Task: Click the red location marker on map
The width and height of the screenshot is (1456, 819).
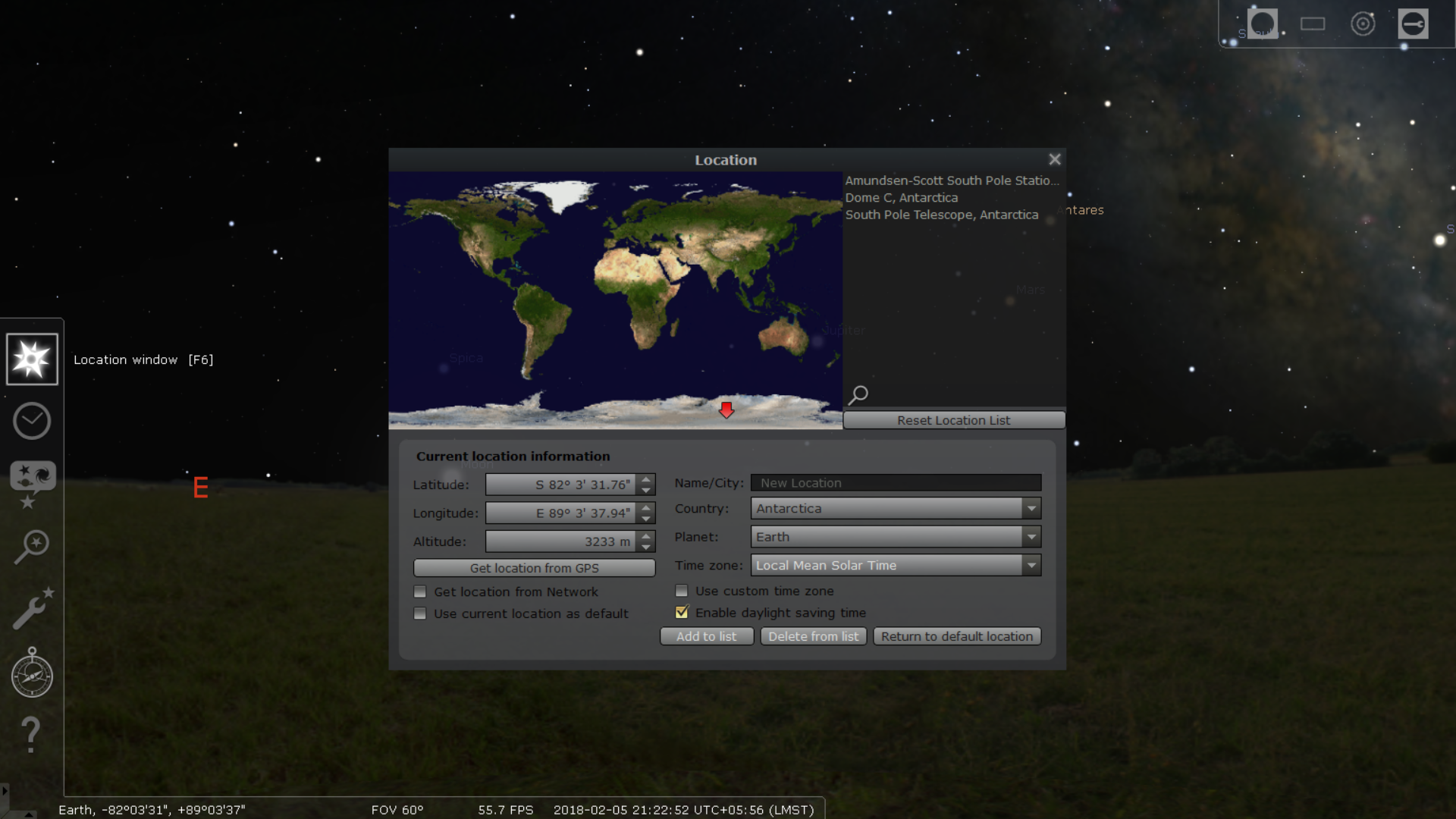Action: click(x=726, y=410)
